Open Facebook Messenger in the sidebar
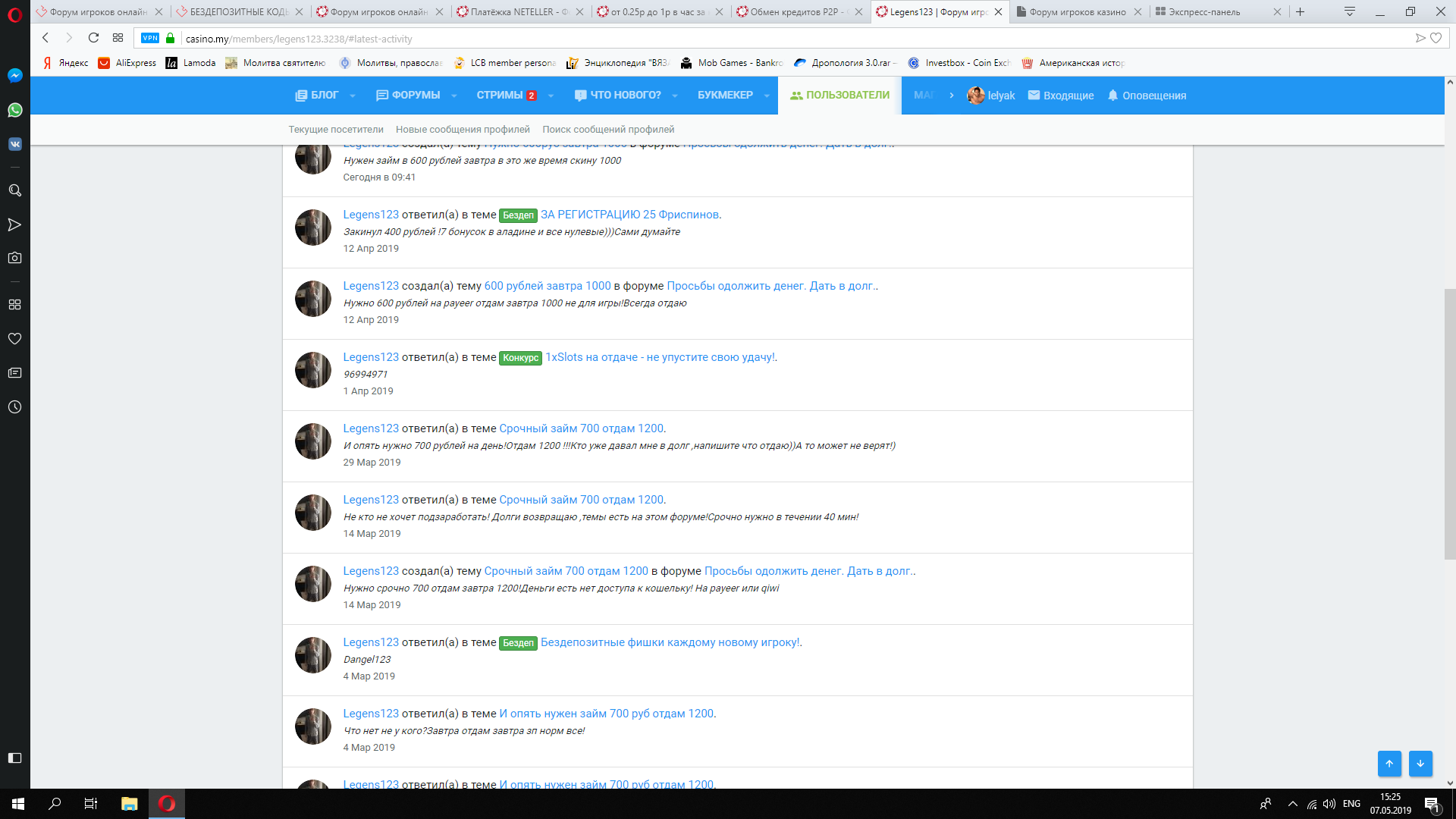Image resolution: width=1456 pixels, height=819 pixels. [15, 75]
